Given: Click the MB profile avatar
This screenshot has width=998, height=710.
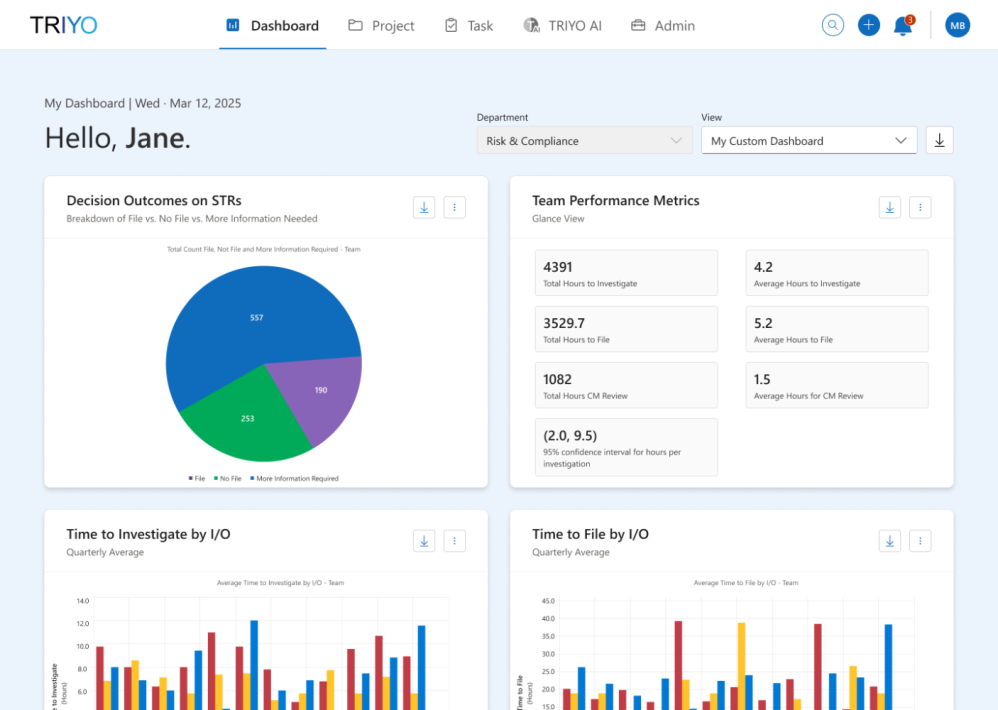Looking at the screenshot, I should [x=957, y=25].
